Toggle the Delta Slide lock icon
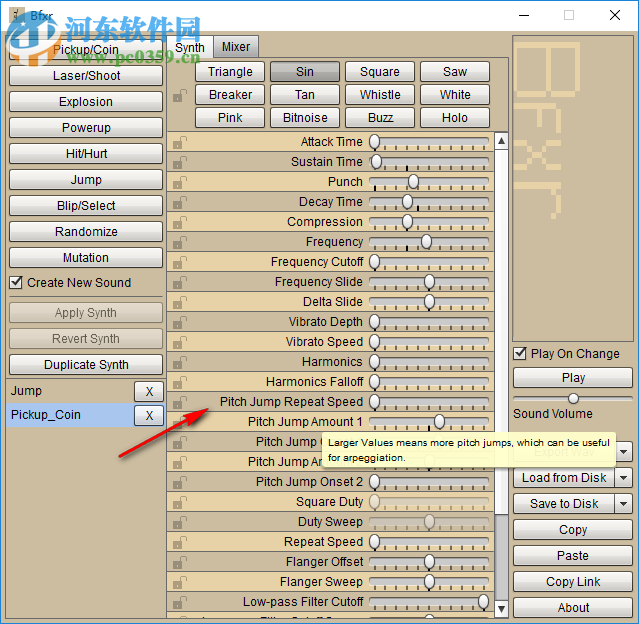 point(180,302)
